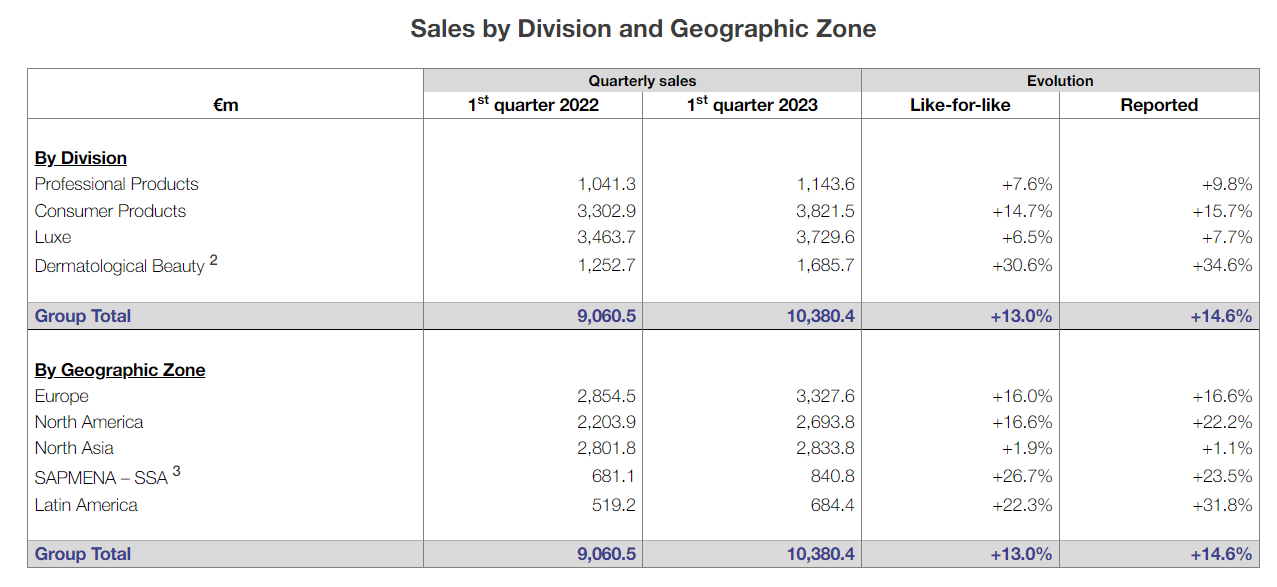
Task: Click footnote 3 superscript beside SAPMENA – SSA
Action: pyautogui.click(x=177, y=471)
